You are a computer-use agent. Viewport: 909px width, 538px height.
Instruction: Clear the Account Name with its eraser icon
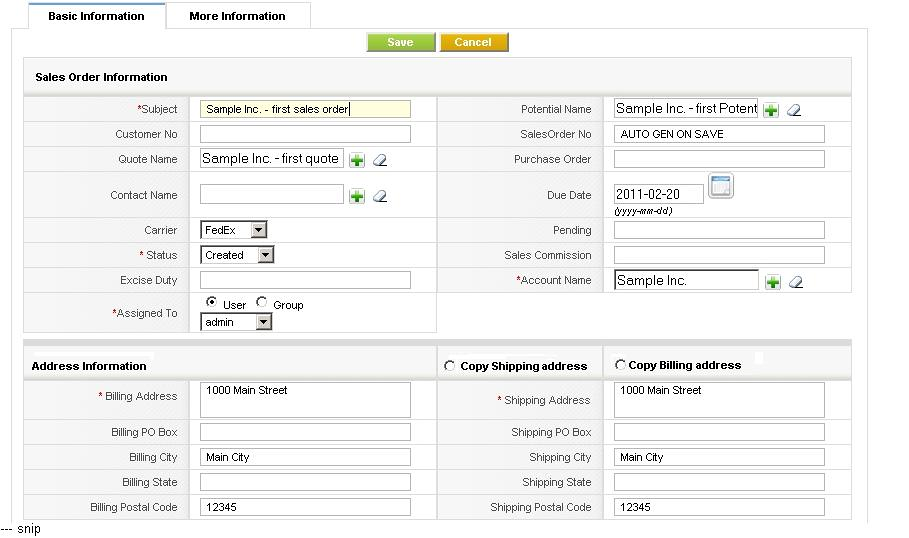[x=796, y=282]
